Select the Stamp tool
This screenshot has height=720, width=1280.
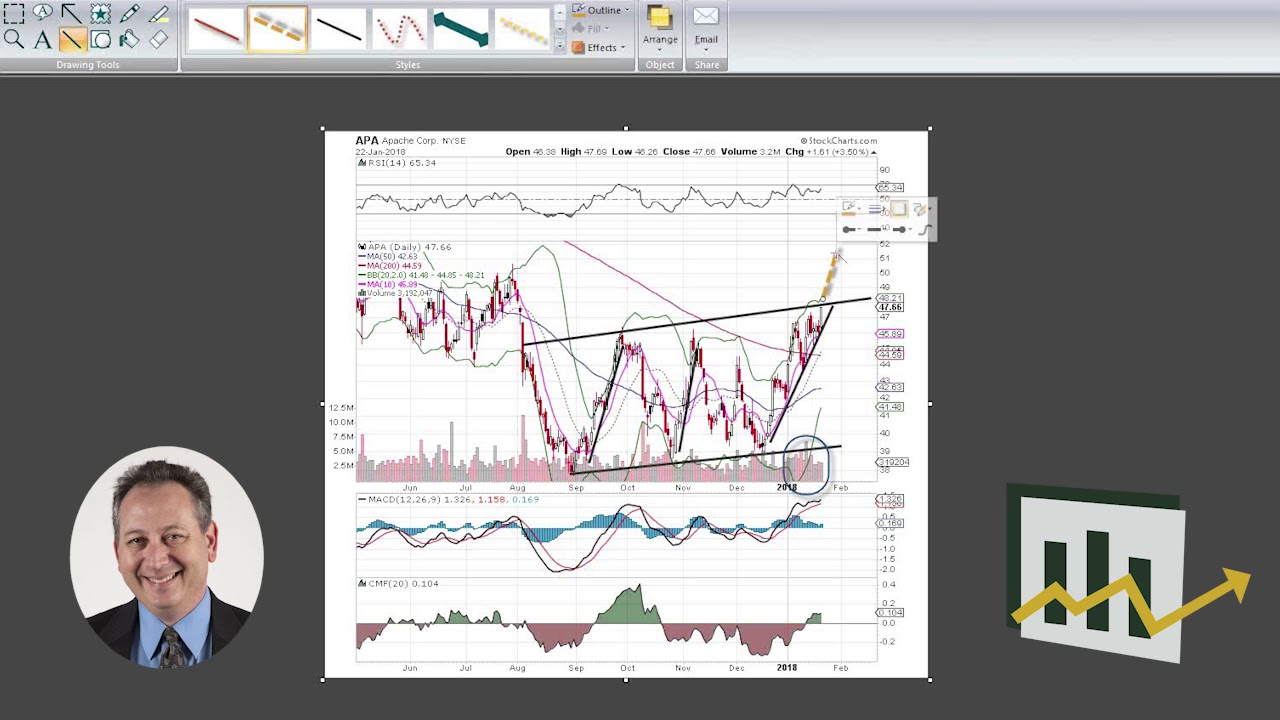coord(100,14)
